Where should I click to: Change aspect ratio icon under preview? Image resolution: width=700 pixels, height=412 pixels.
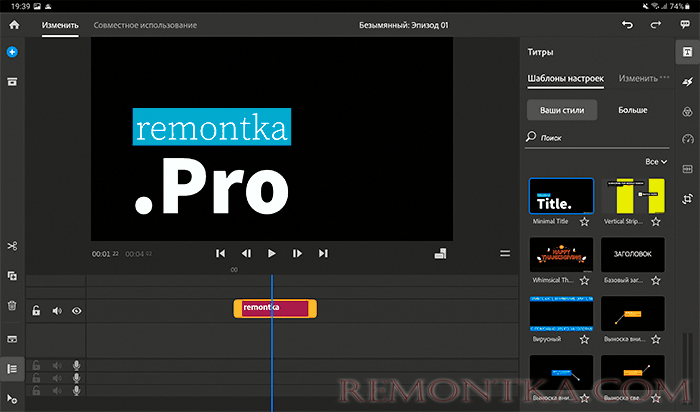click(x=440, y=254)
